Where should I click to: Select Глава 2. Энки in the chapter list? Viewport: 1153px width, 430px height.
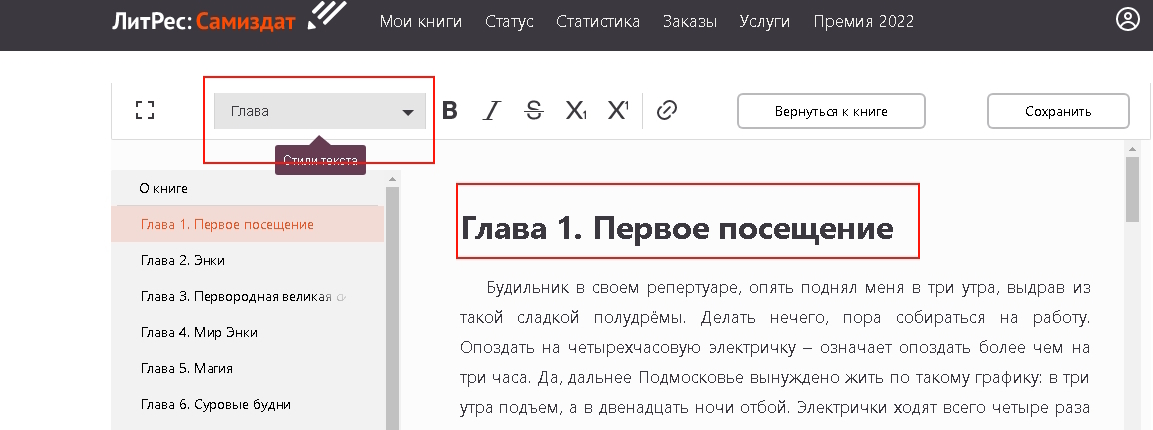click(248, 260)
